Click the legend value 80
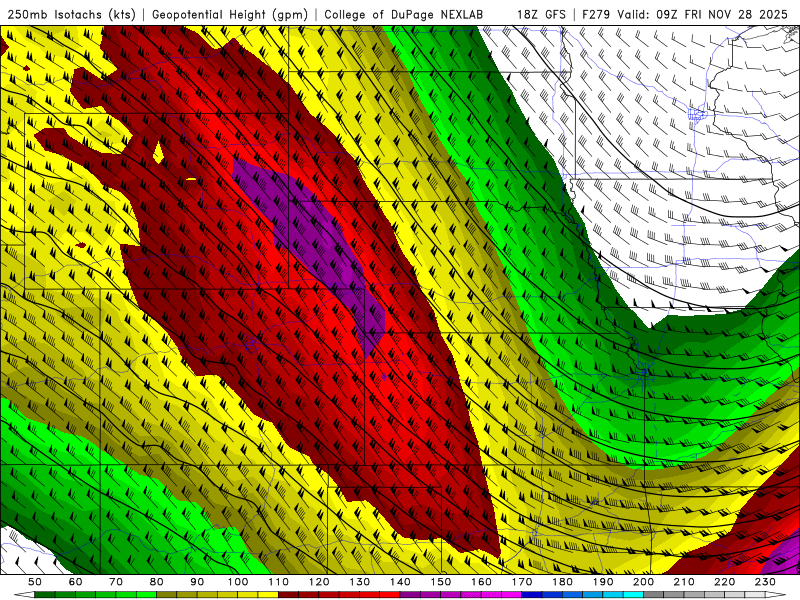The image size is (800, 600). [x=157, y=582]
